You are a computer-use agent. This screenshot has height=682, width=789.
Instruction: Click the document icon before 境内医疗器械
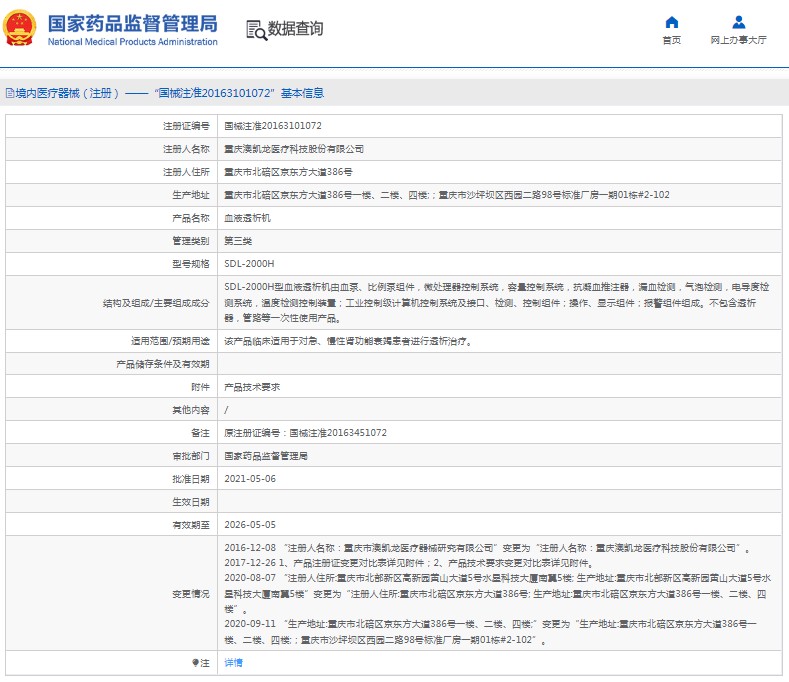tap(10, 93)
